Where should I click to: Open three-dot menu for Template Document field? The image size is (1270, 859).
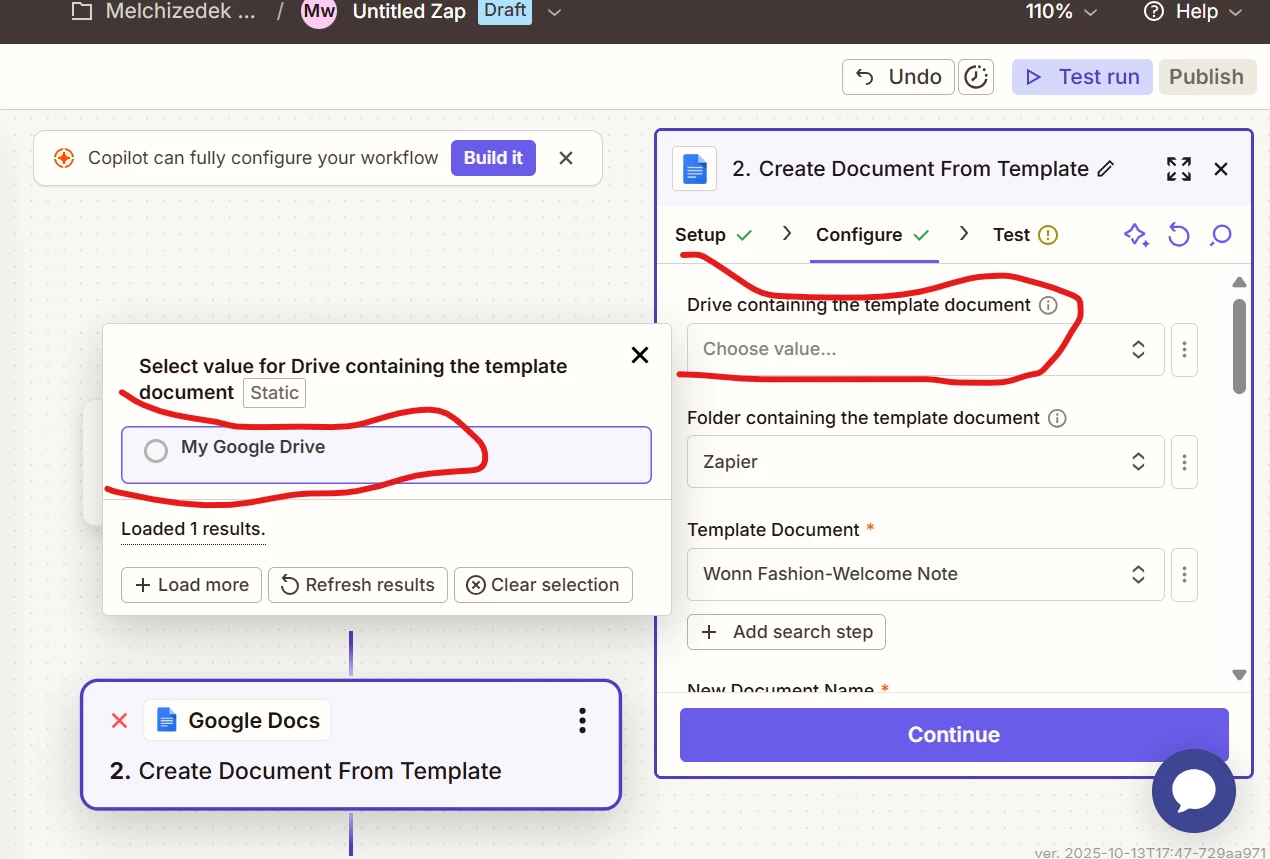[x=1184, y=574]
